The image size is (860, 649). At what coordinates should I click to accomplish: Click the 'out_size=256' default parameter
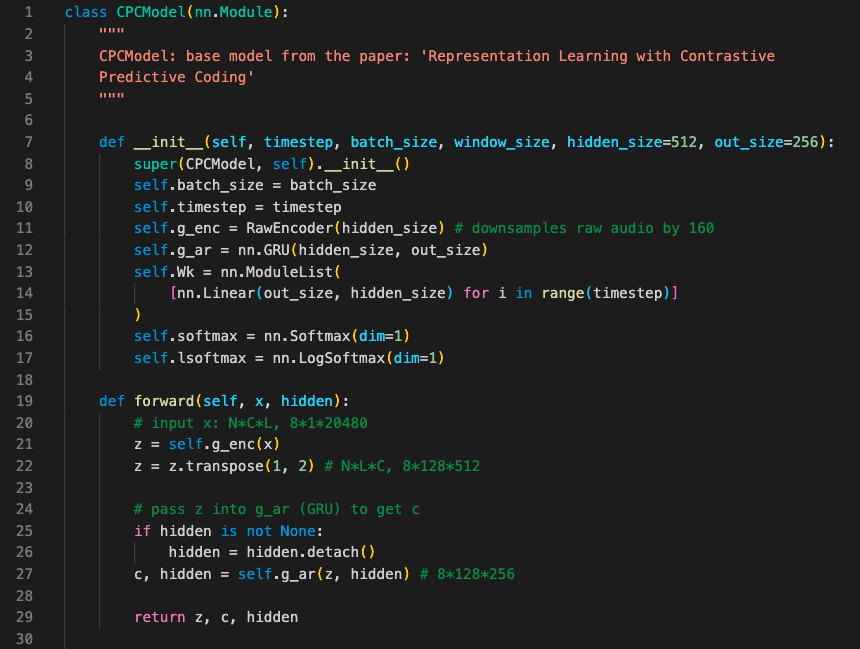tap(766, 142)
